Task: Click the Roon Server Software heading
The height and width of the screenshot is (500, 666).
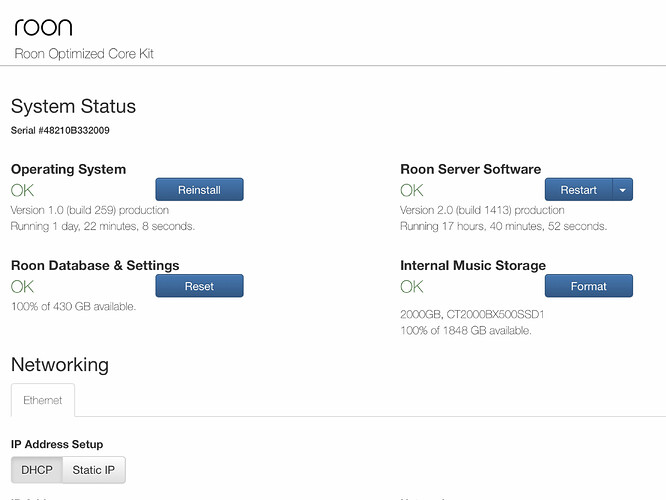Action: 471,169
